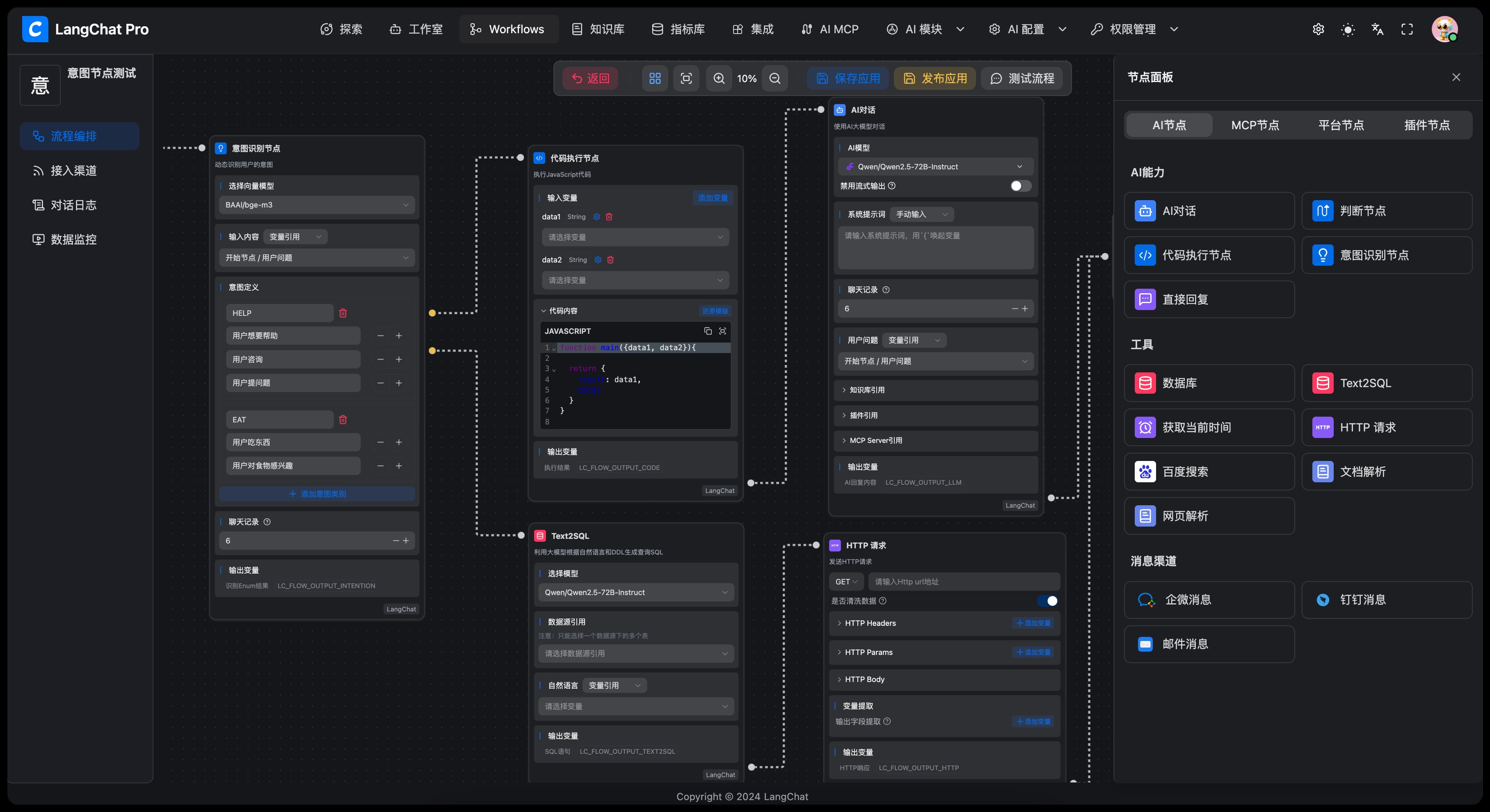Open AI对话 model Qwen2.5-72B dropdown
Viewport: 1490px width, 812px height.
click(935, 167)
